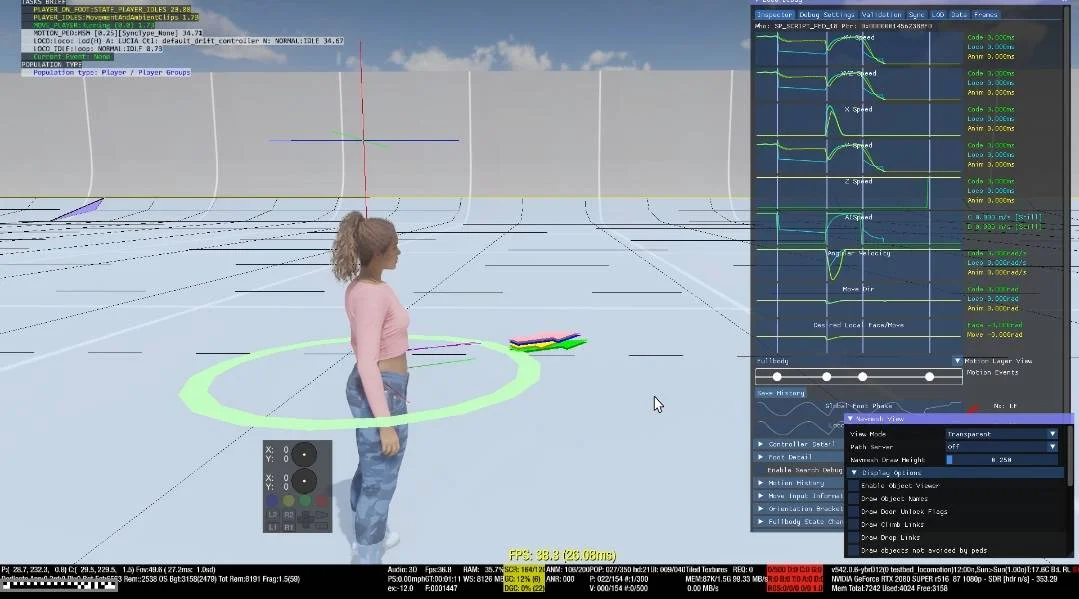Click the first Fullbody timeline marker
1079x599 pixels.
click(x=777, y=377)
